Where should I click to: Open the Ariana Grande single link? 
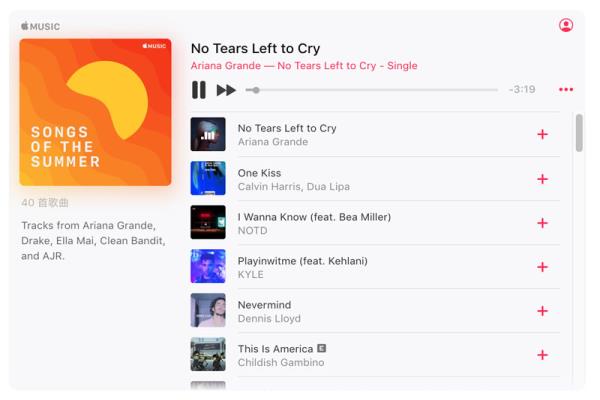pos(304,66)
